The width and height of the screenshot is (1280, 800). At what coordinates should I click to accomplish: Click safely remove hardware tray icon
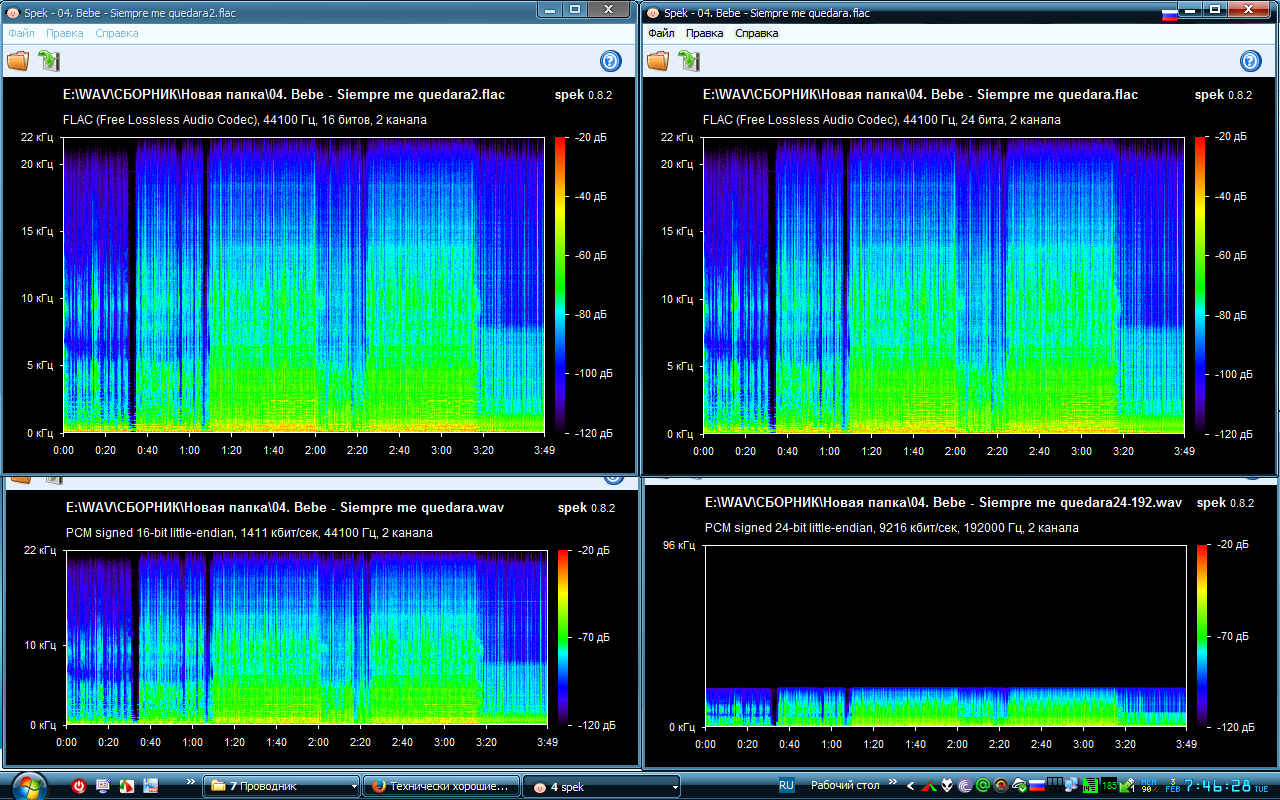(1127, 786)
